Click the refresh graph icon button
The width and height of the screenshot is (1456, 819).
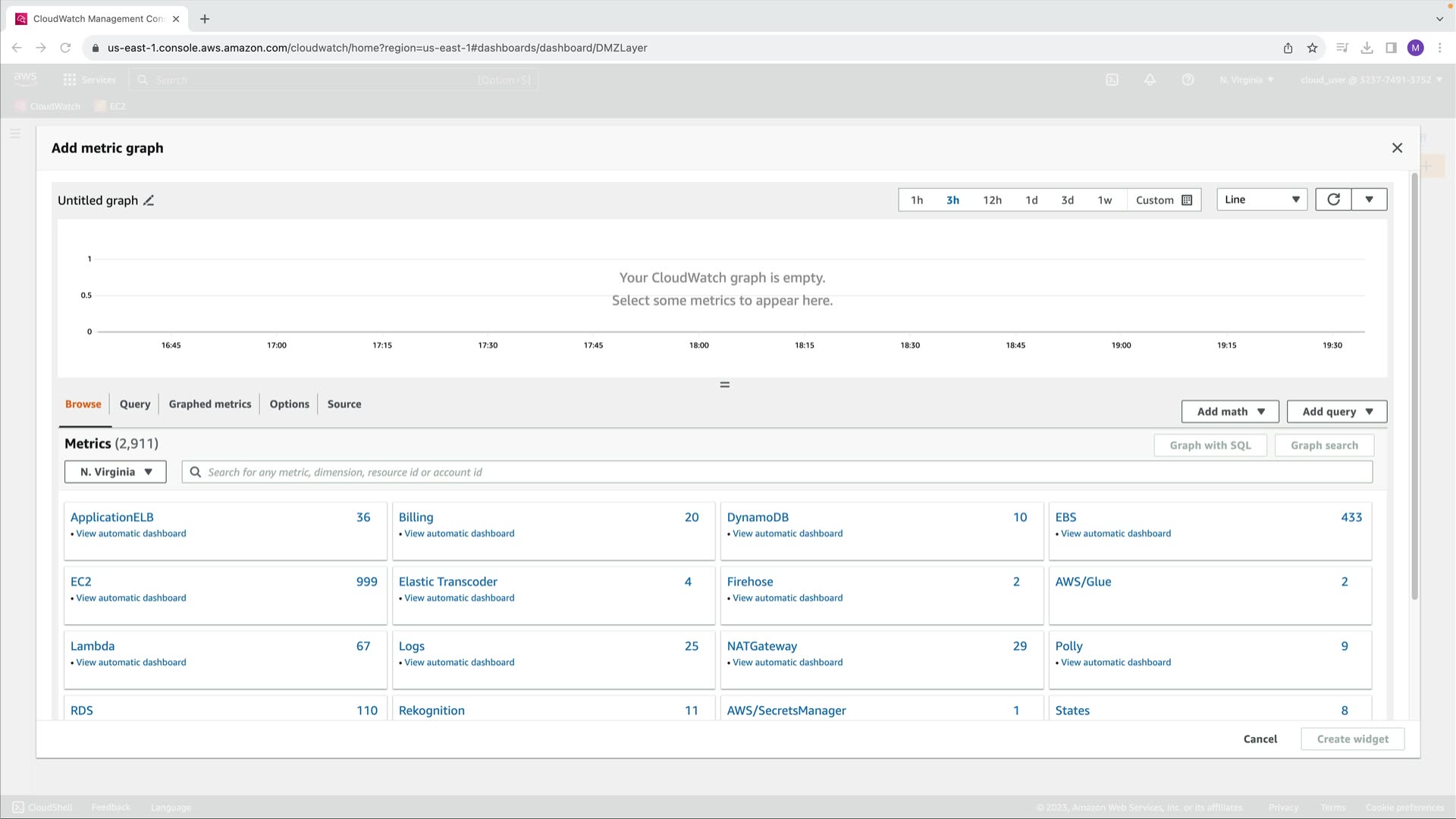[1333, 199]
